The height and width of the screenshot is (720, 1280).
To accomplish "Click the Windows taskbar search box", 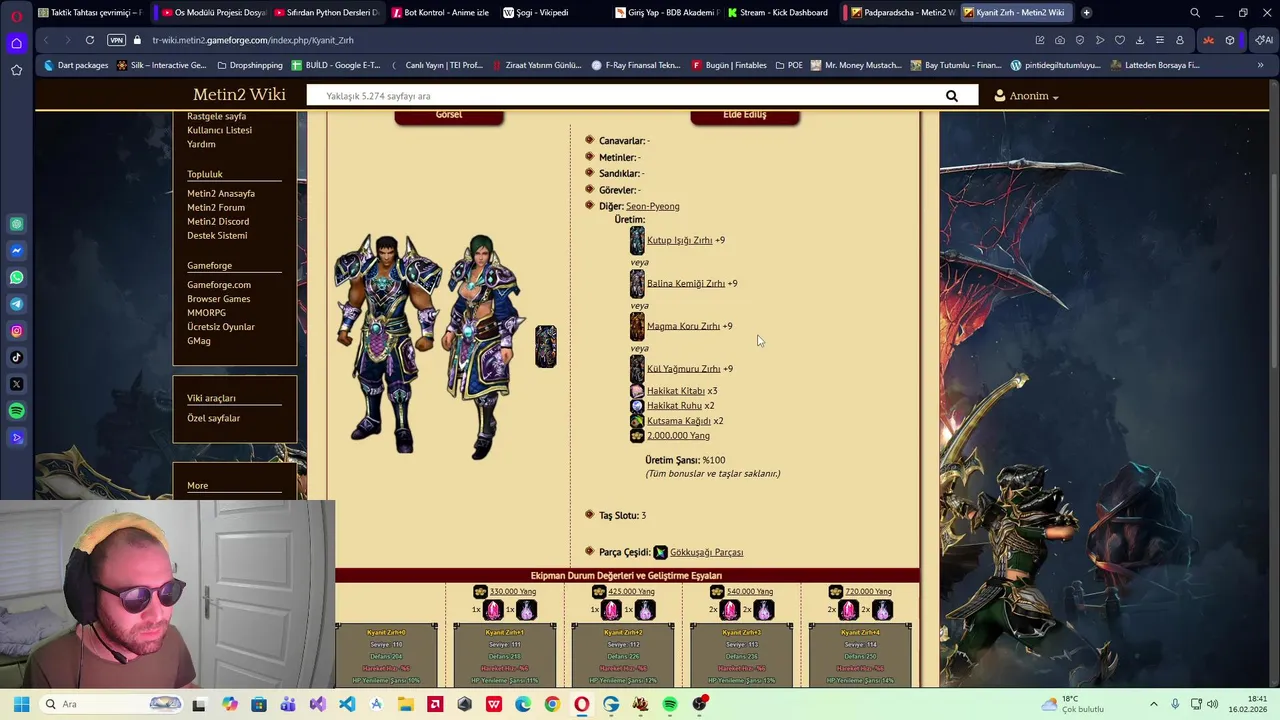I will (x=112, y=704).
